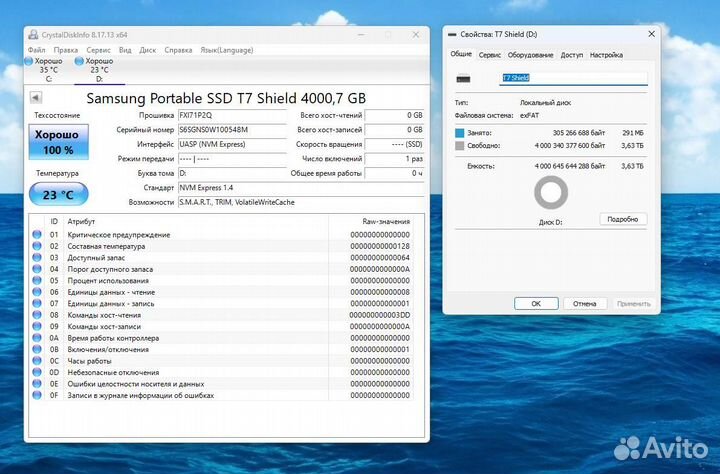Click the gray Свободно color swatch
The height and width of the screenshot is (474, 720).
460,146
